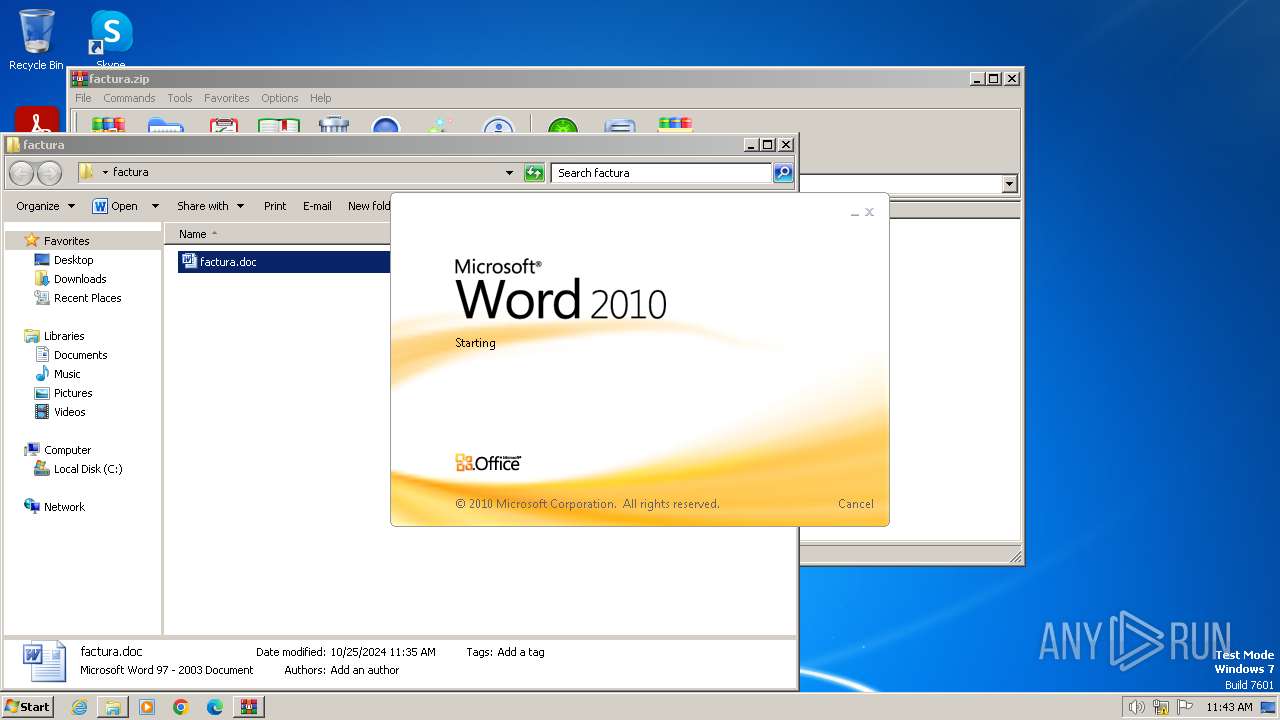Screen dimensions: 1280x720
Task: Switch to WinRAR from the taskbar
Action: coord(249,707)
